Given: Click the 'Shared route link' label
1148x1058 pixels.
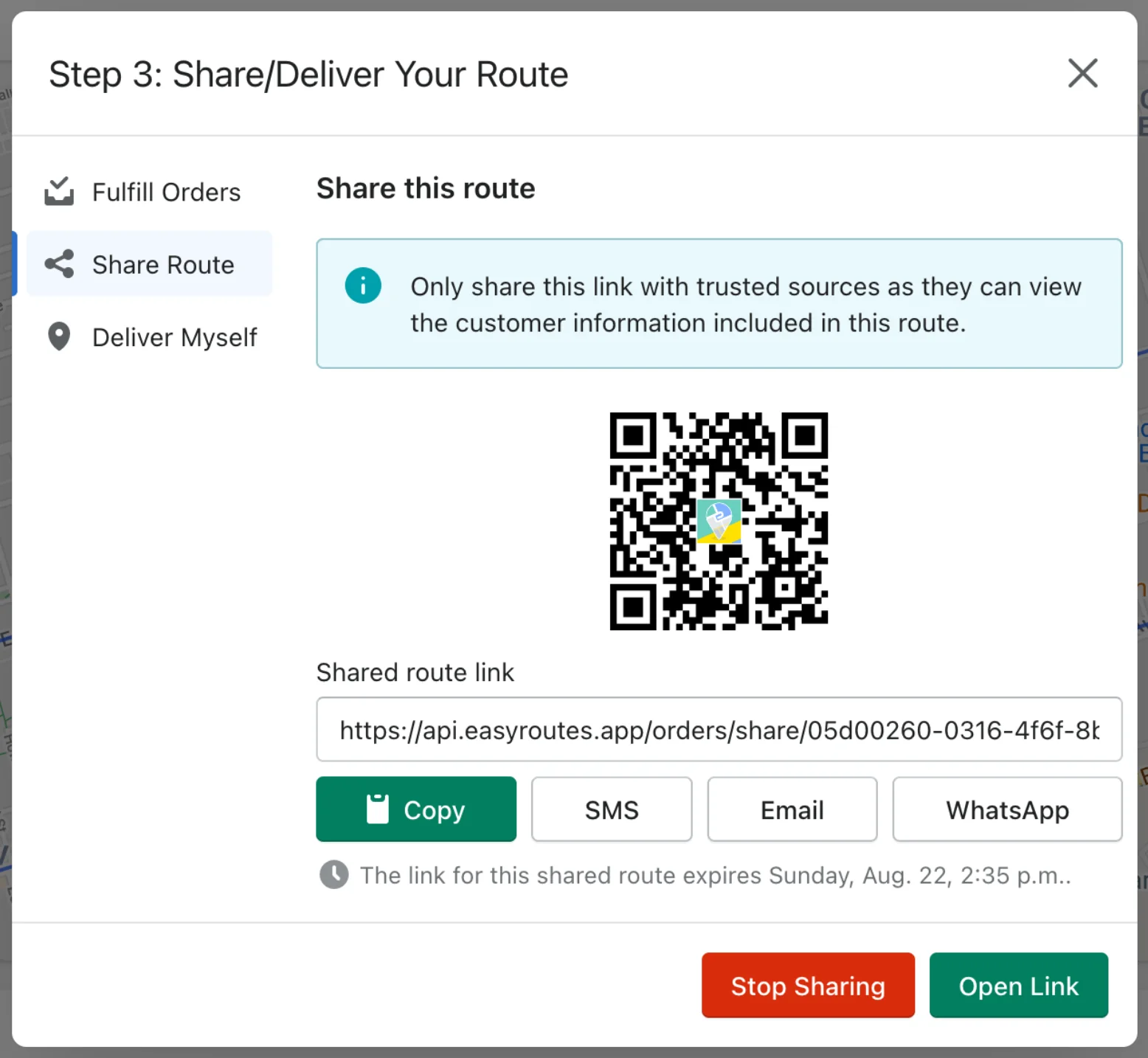Looking at the screenshot, I should [415, 672].
